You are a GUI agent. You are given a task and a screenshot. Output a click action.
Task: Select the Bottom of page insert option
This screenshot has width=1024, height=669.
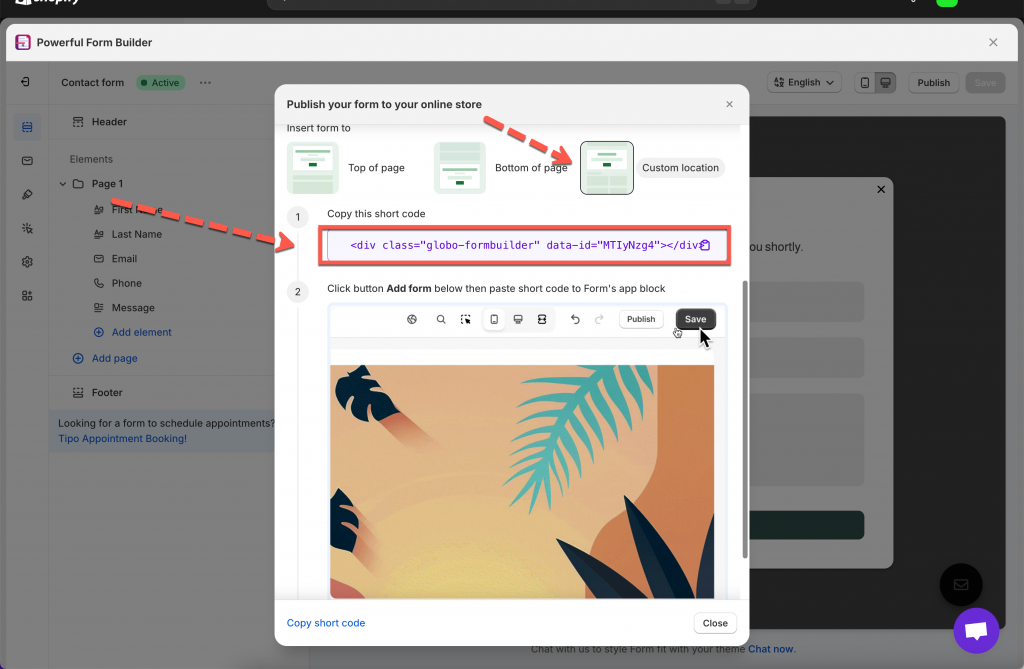[460, 168]
